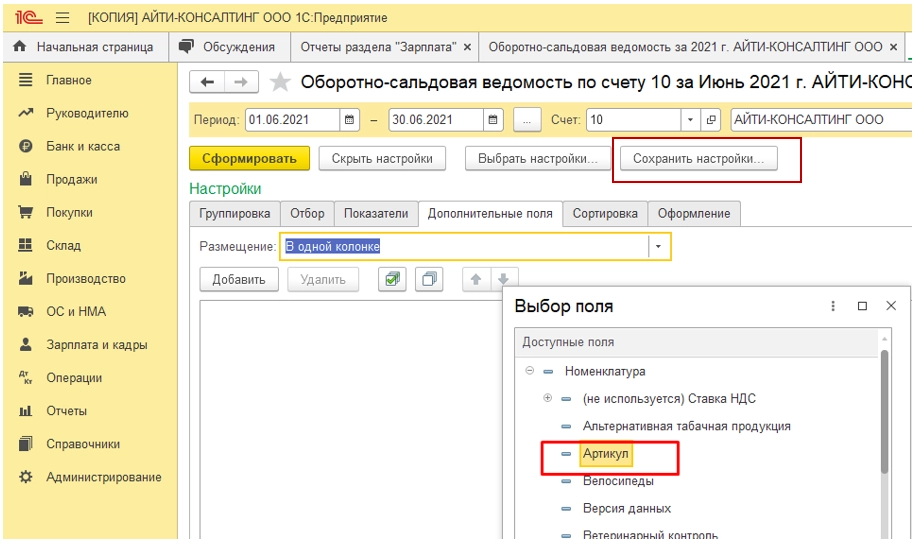Open the 1C main hamburger menu
This screenshot has width=916, height=545.
63,18
